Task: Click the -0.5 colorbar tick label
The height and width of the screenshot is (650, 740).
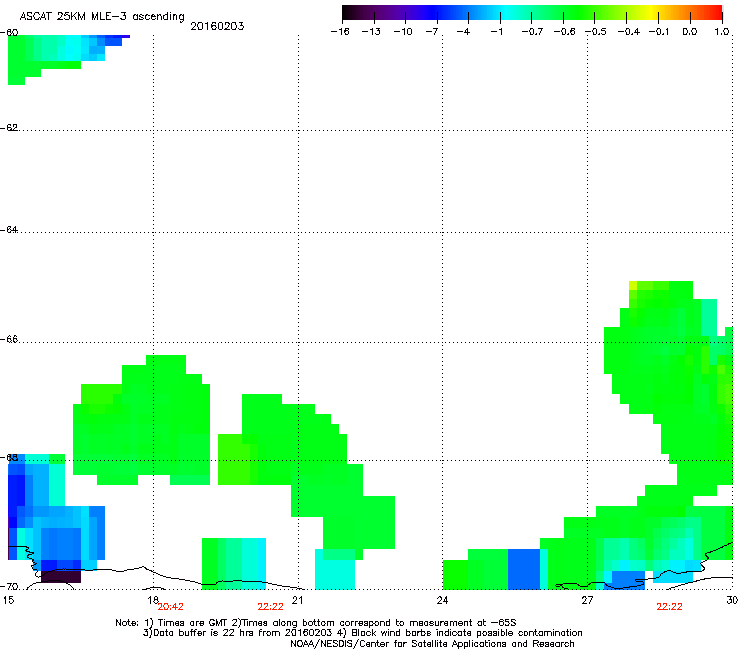Action: click(596, 32)
